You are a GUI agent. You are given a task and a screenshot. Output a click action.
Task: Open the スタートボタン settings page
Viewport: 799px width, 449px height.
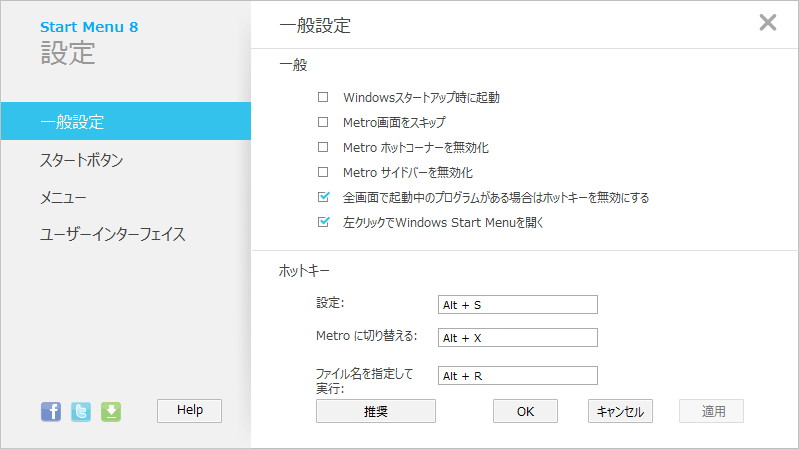click(x=82, y=160)
